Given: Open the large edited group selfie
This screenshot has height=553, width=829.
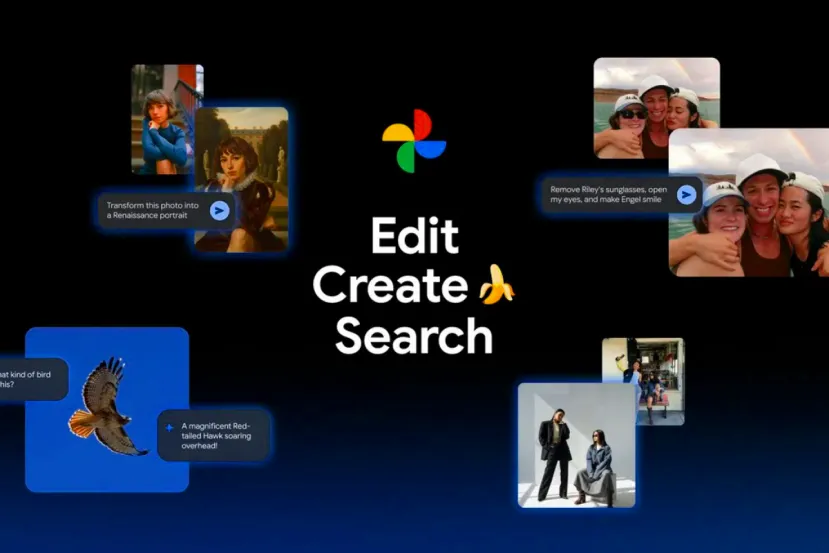Looking at the screenshot, I should 749,202.
